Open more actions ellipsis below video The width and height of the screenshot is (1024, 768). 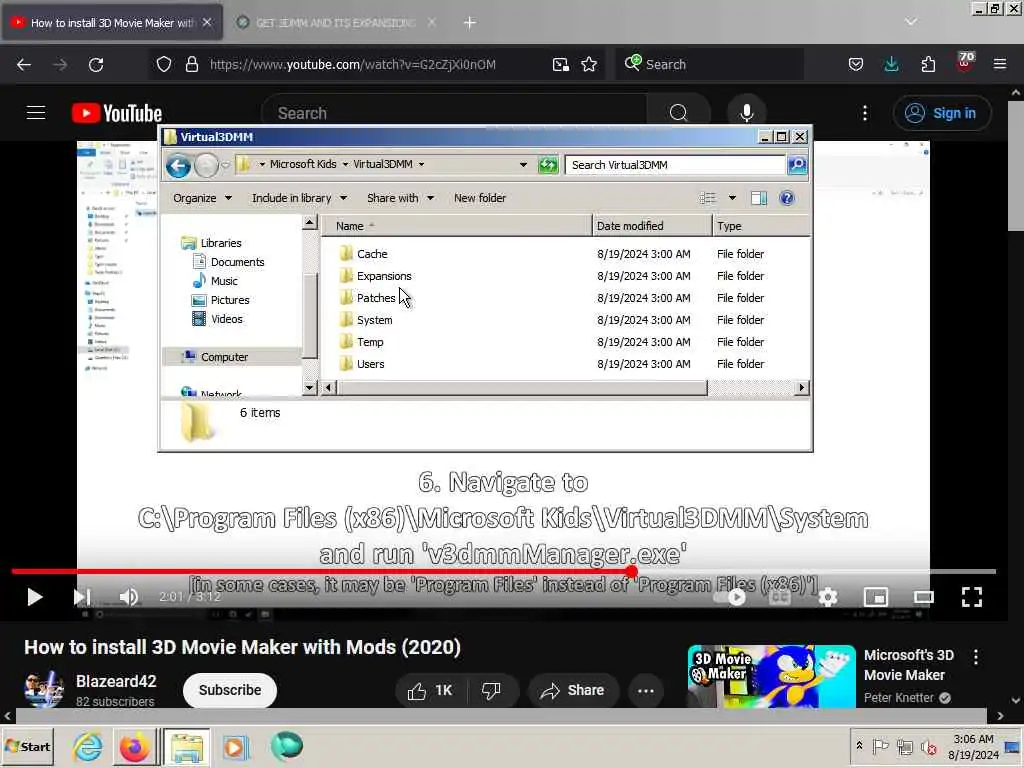click(646, 691)
